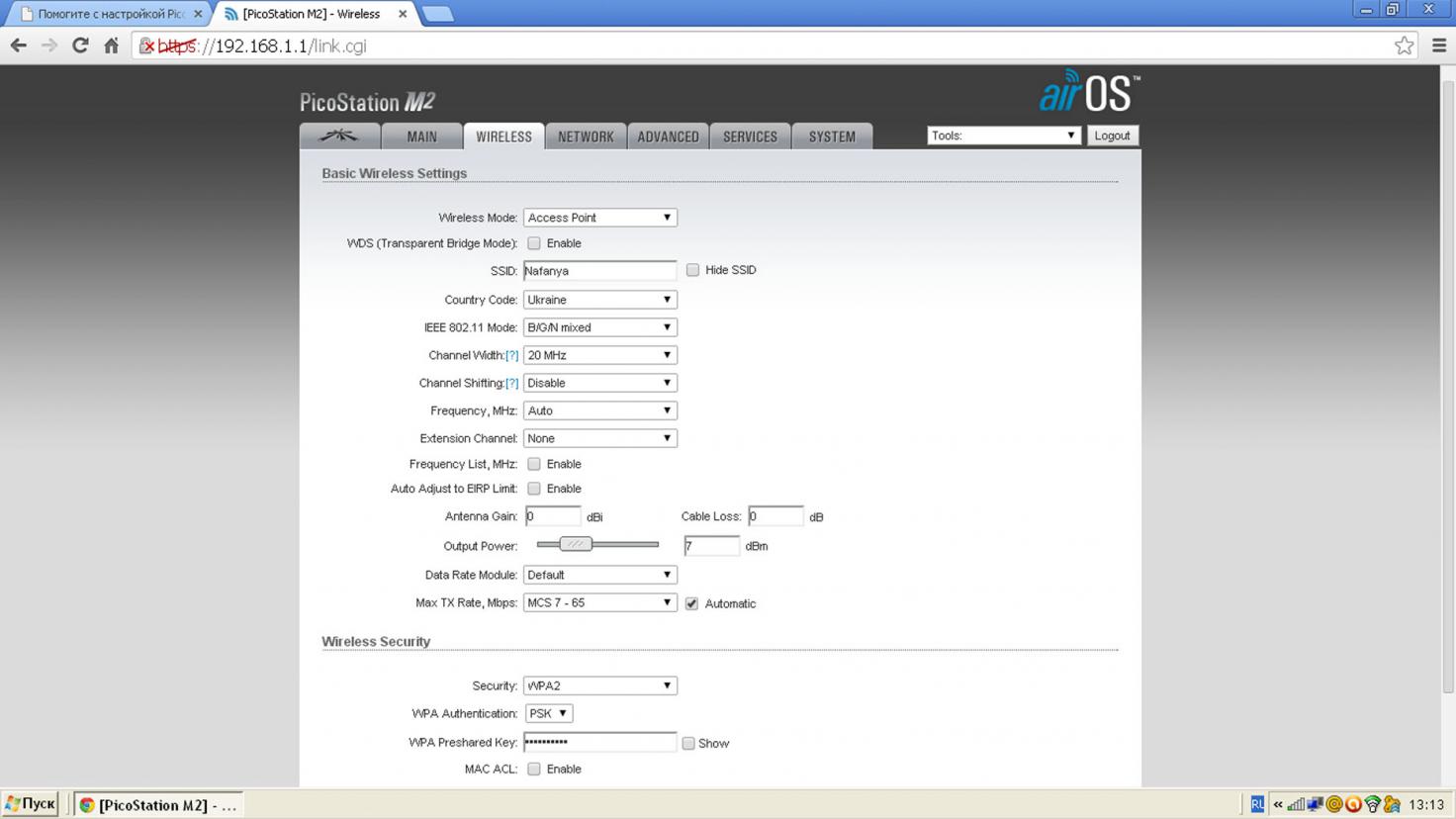1456x819 pixels.
Task: Switch to the SYSTEM tab
Action: pos(832,136)
